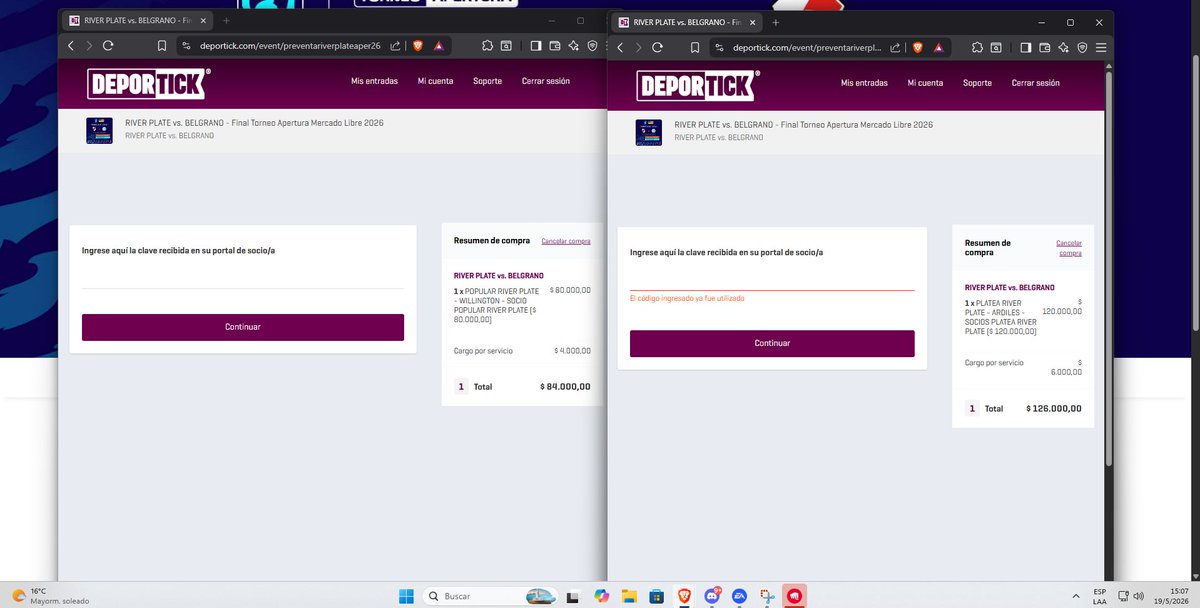The image size is (1200, 608).
Task: Open site settings icon in right window address bar
Action: point(719,47)
